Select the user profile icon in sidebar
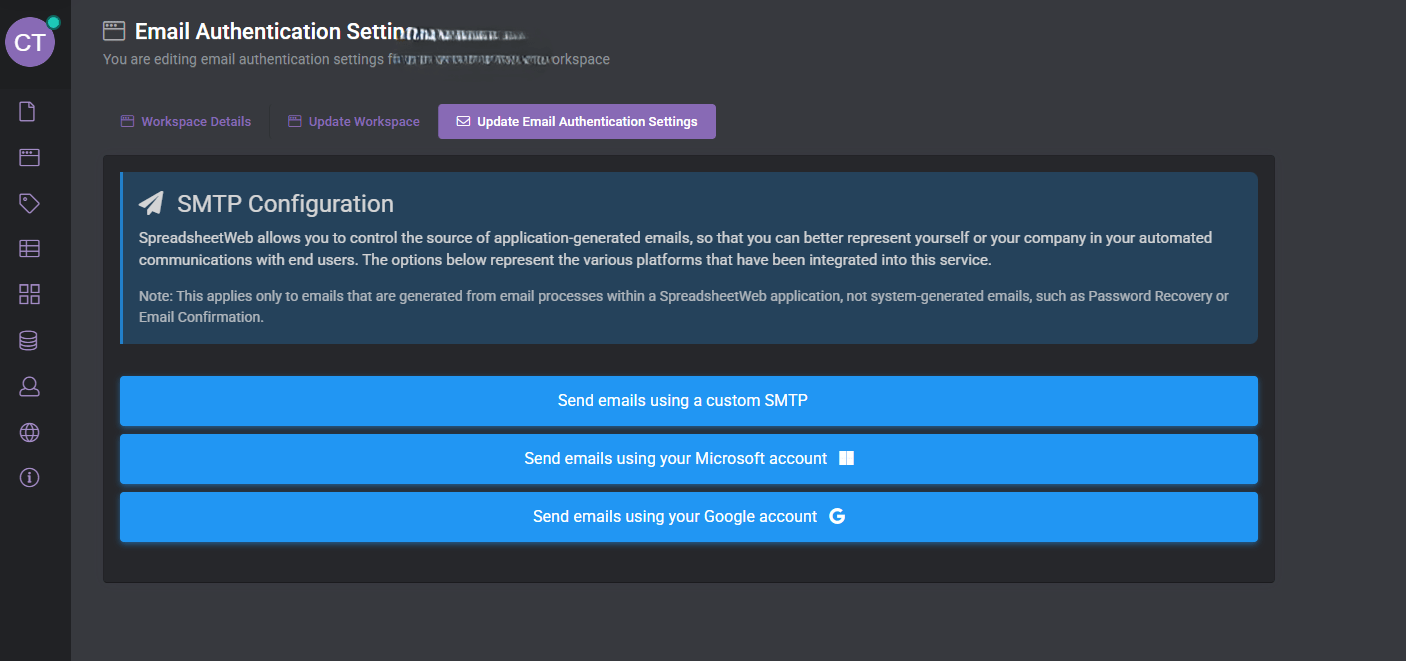1406x661 pixels. click(x=29, y=386)
